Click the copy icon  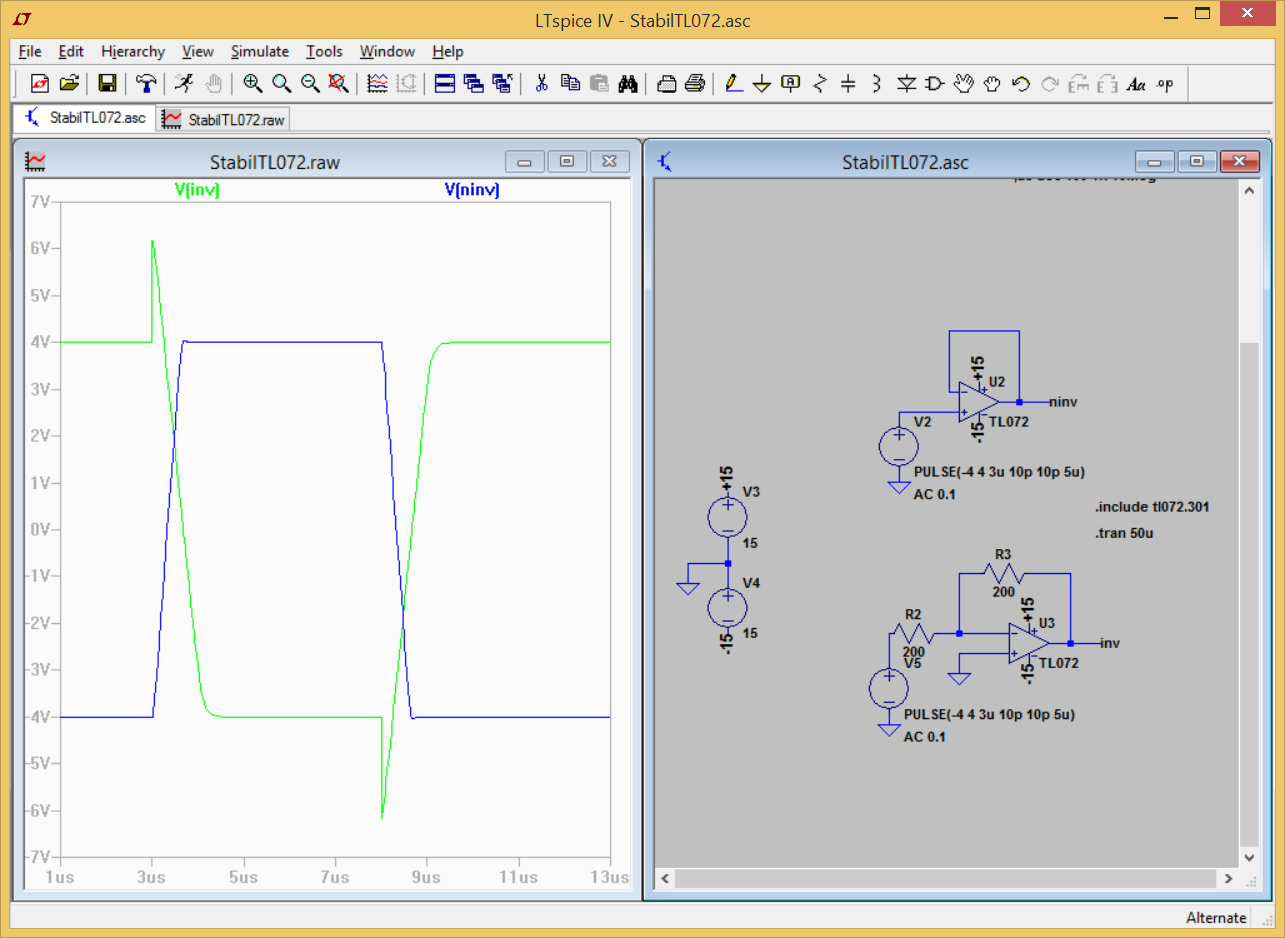click(571, 84)
